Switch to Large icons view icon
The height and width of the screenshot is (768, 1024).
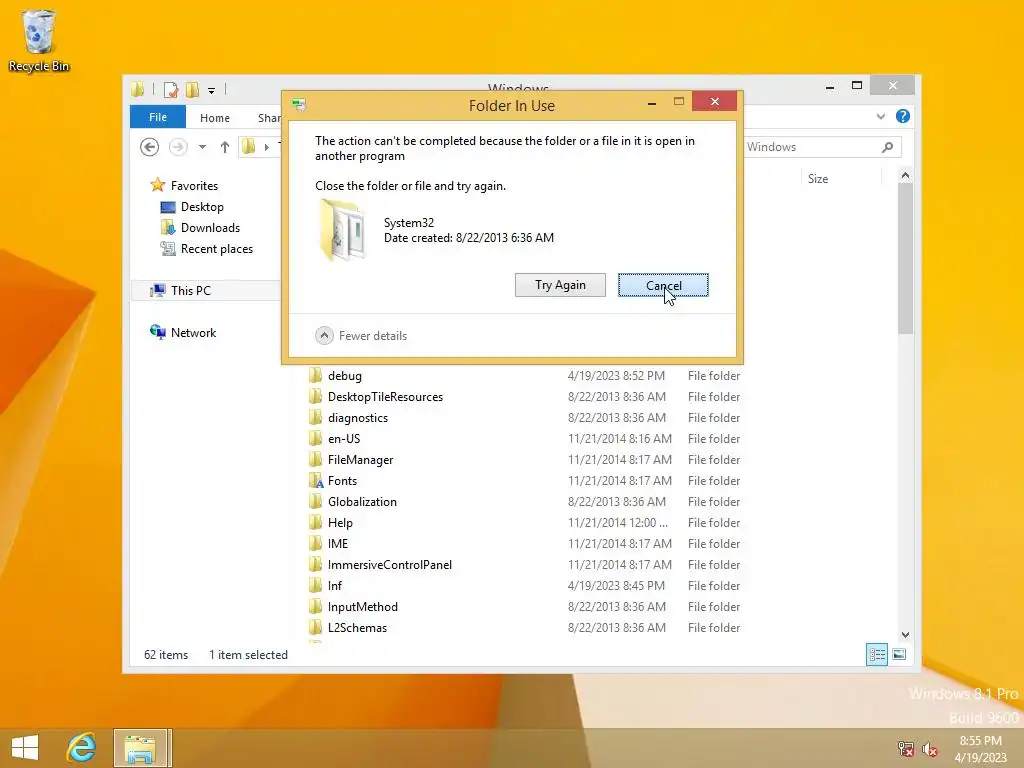coord(899,654)
